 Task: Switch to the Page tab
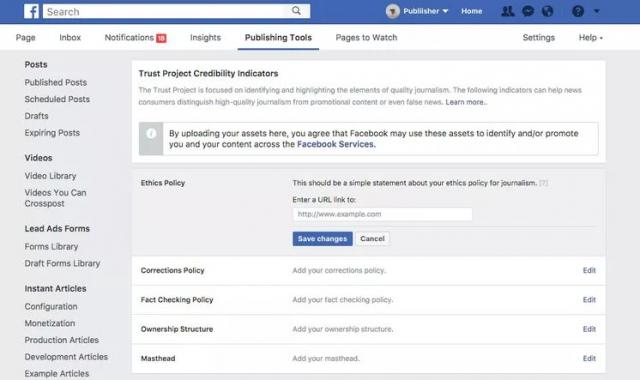(x=25, y=38)
